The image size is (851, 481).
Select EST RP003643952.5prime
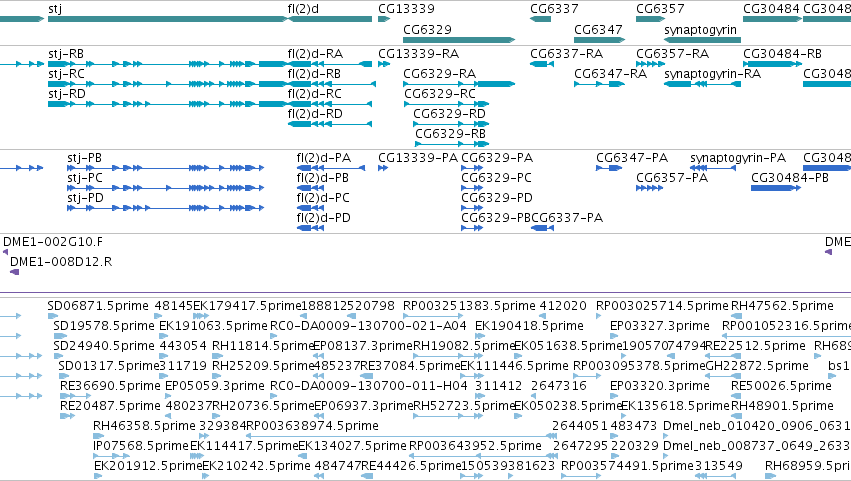[475, 447]
